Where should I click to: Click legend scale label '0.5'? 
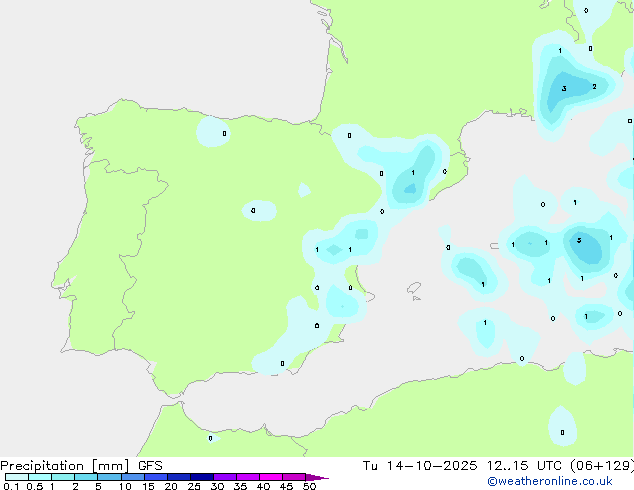point(35,486)
